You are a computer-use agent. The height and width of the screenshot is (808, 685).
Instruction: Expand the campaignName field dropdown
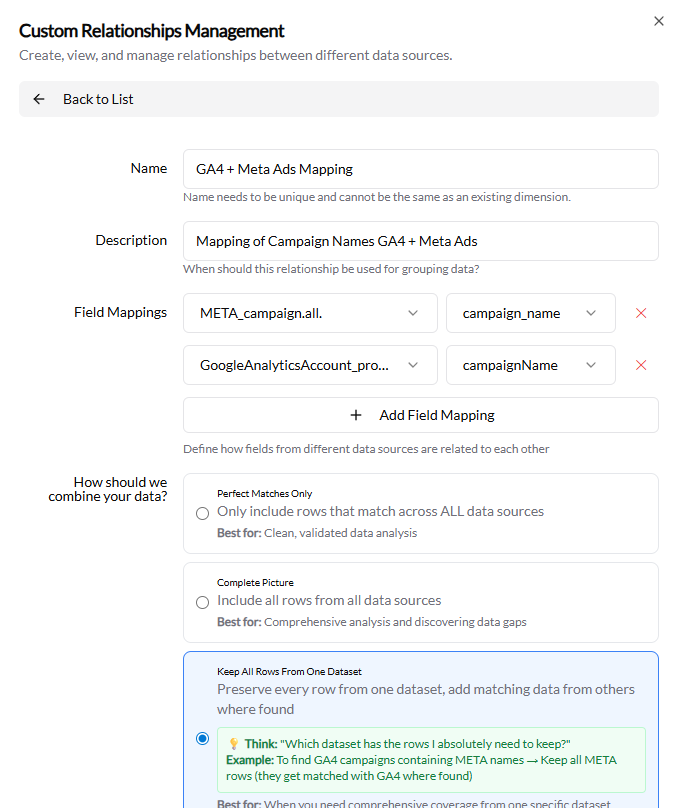[x=530, y=365]
